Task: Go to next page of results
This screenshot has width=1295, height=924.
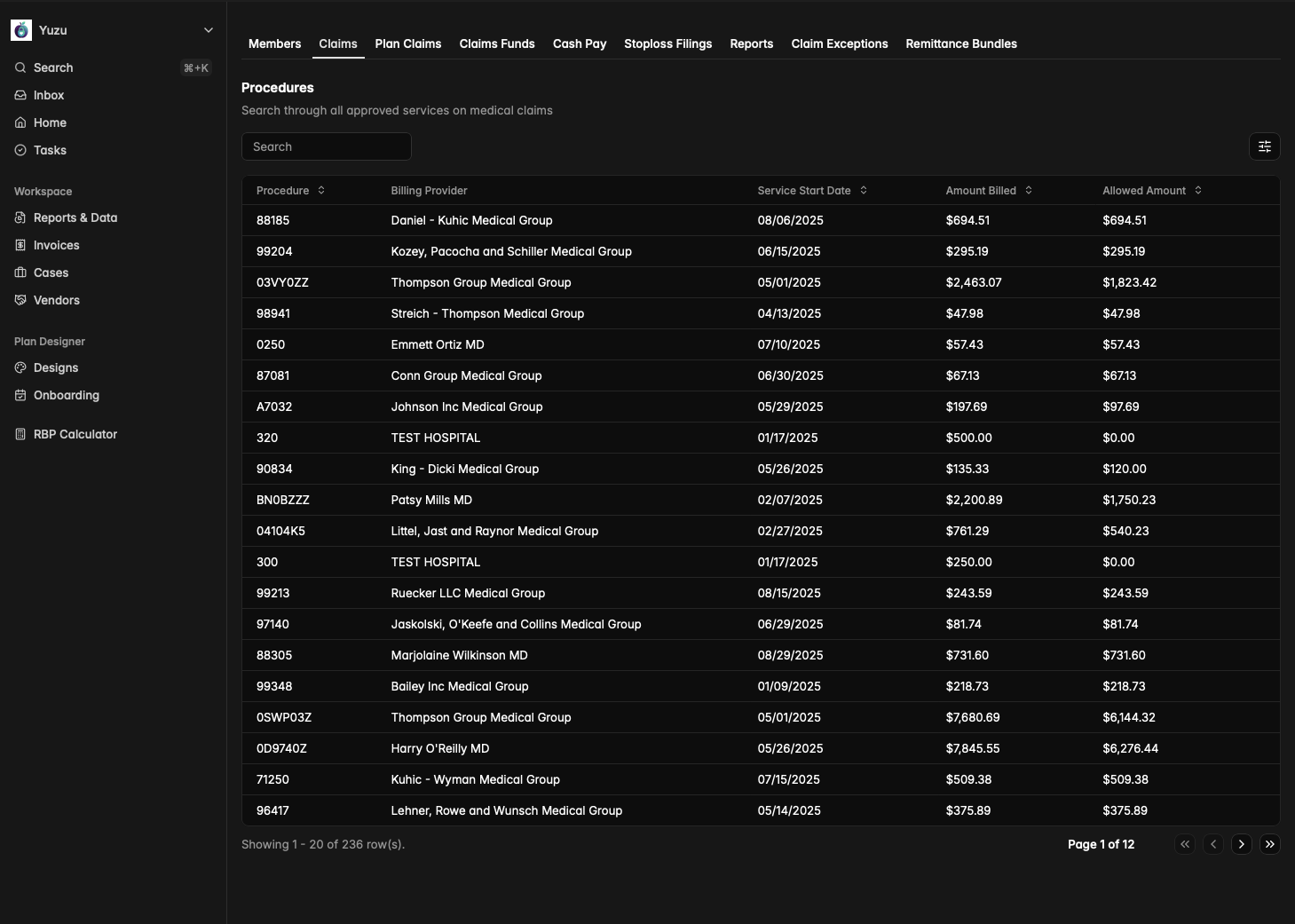Action: (x=1242, y=844)
